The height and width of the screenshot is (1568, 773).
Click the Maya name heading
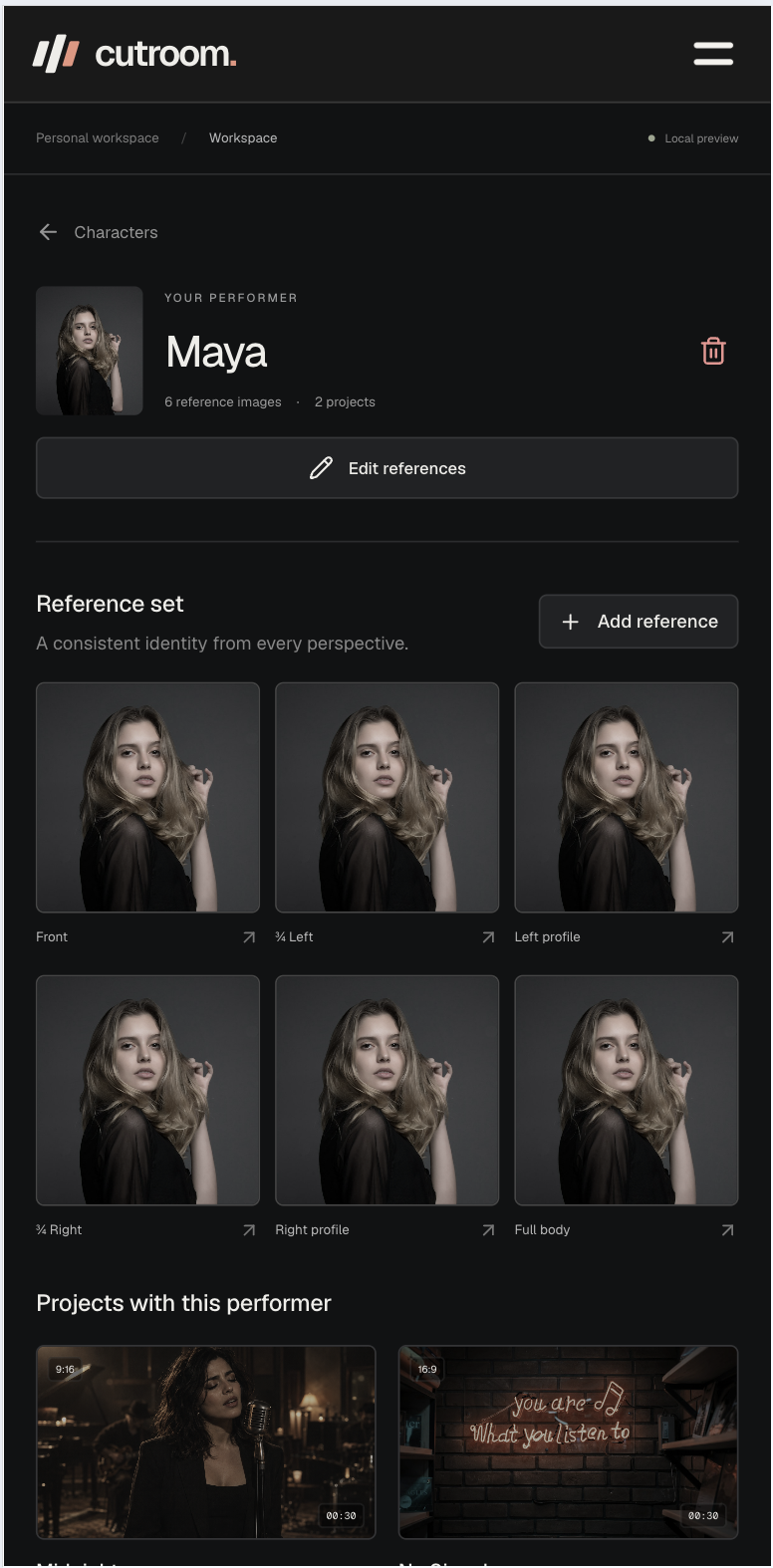(x=216, y=352)
